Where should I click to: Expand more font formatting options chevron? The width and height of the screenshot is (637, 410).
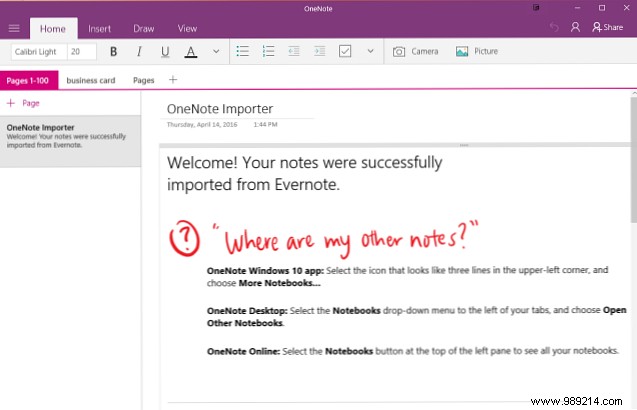tap(216, 51)
